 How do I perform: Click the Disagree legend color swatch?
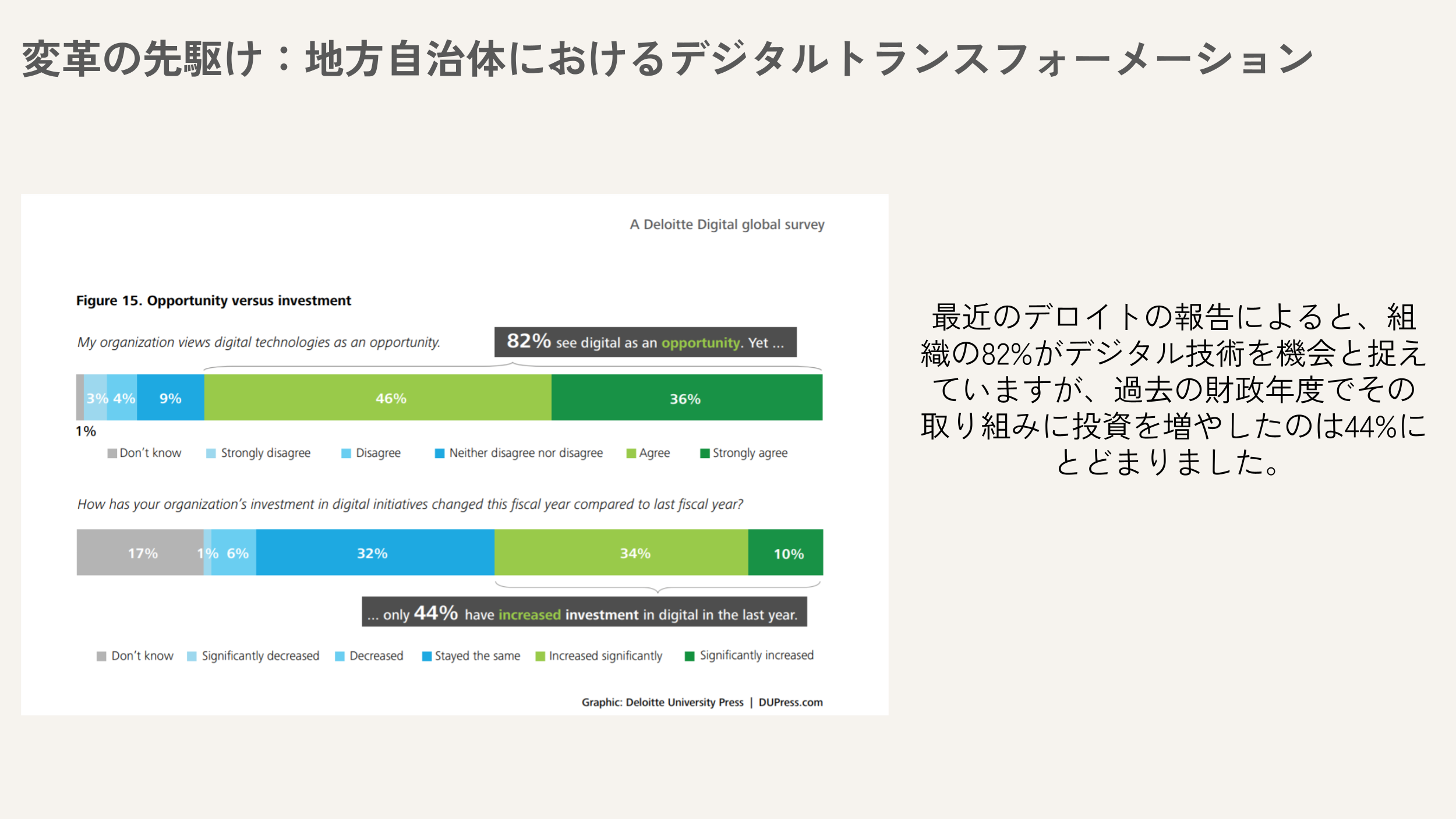coord(346,453)
